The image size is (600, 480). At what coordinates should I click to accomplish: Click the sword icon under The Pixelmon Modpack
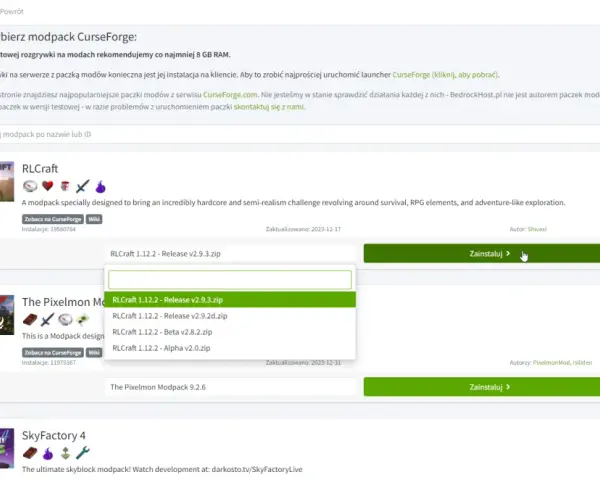click(47, 320)
